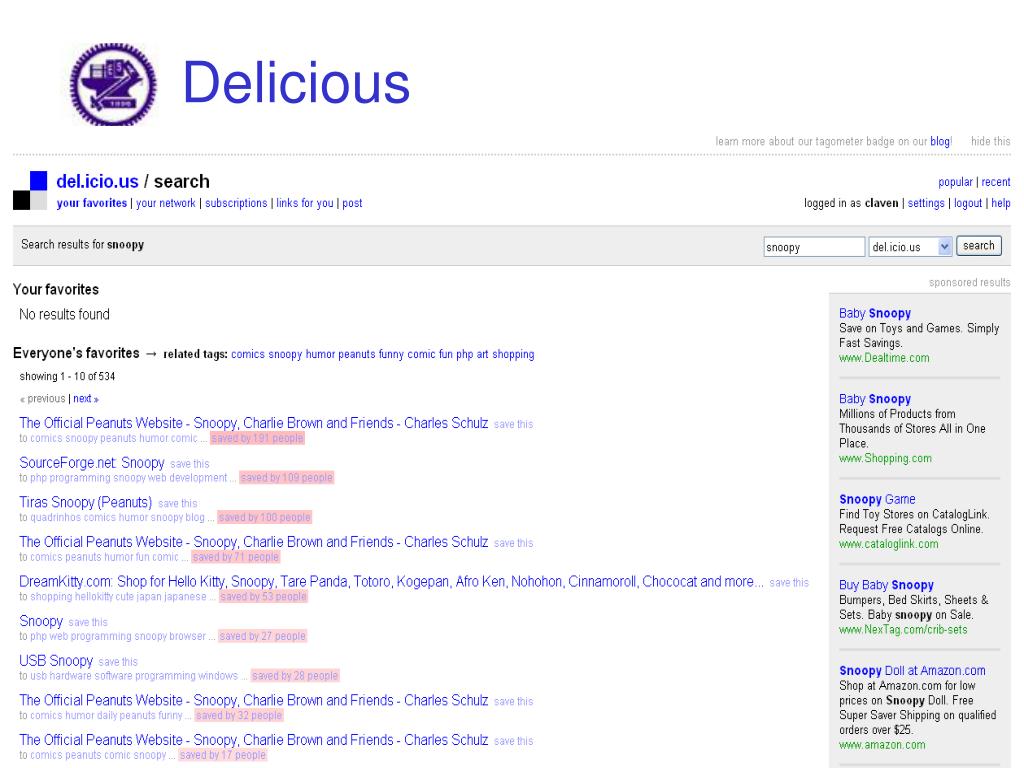Viewport: 1024px width, 768px height.
Task: Open account settings
Action: pyautogui.click(x=926, y=203)
